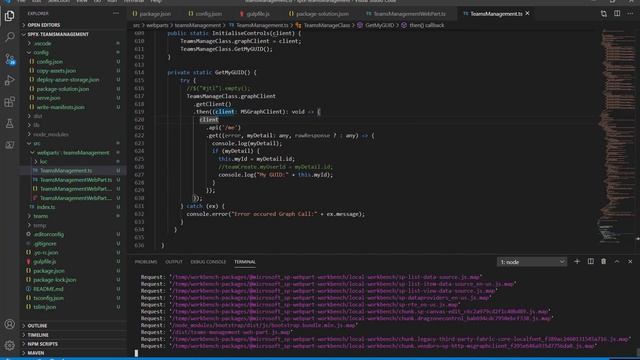Image resolution: width=640 pixels, height=360 pixels.
Task: Open the terminal selector dropdown '1: node'
Action: (532, 262)
